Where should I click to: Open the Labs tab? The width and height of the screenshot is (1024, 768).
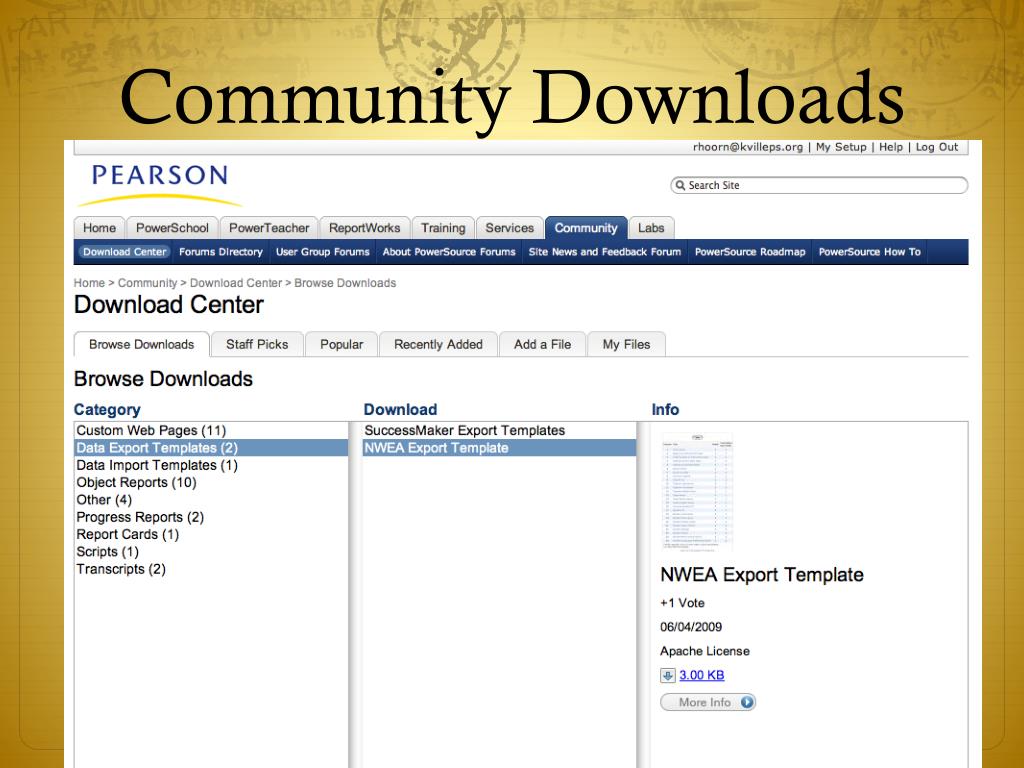pyautogui.click(x=651, y=228)
